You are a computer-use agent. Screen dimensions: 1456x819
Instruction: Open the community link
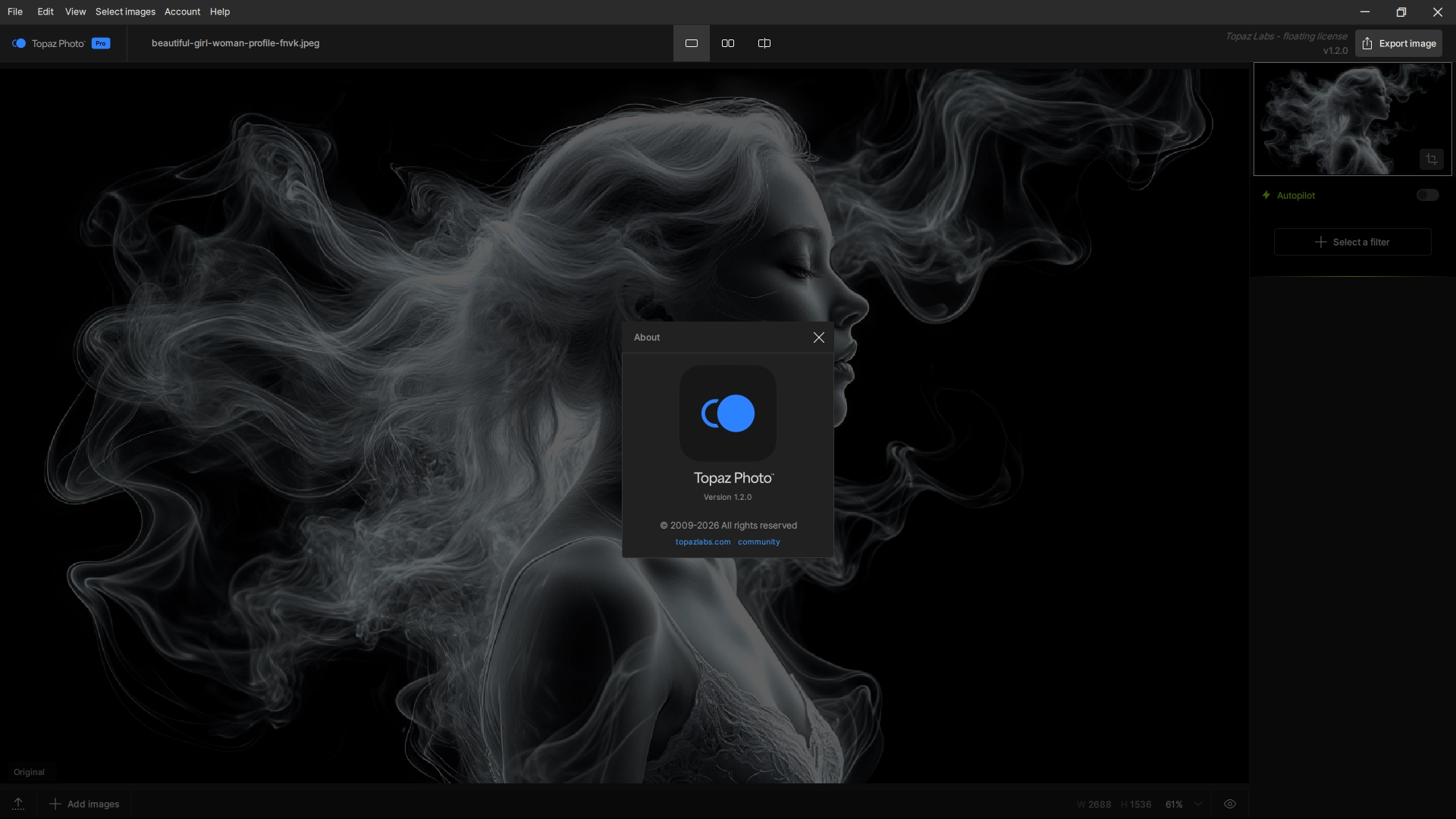click(x=758, y=541)
